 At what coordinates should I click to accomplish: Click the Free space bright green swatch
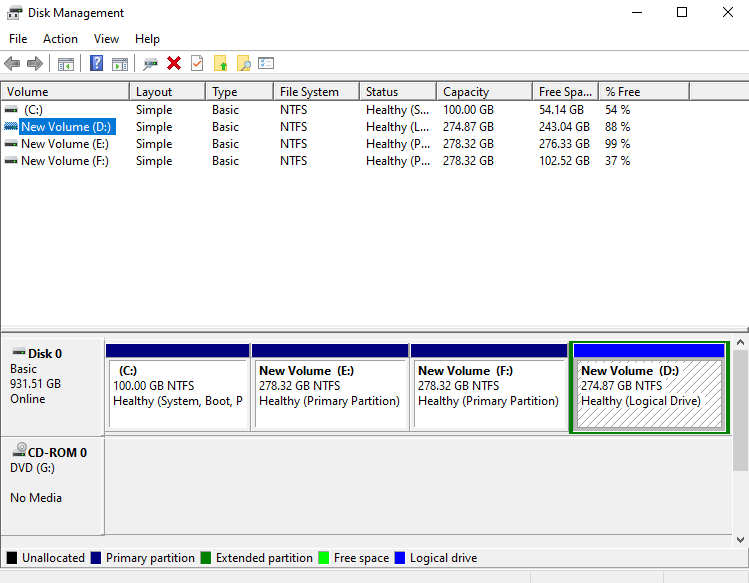324,558
